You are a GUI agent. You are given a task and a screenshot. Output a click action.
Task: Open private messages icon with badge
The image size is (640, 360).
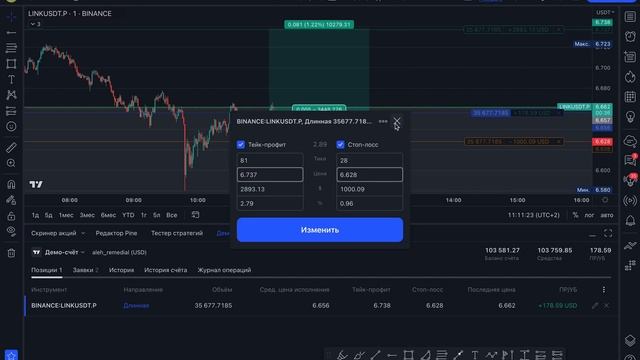tap(630, 160)
